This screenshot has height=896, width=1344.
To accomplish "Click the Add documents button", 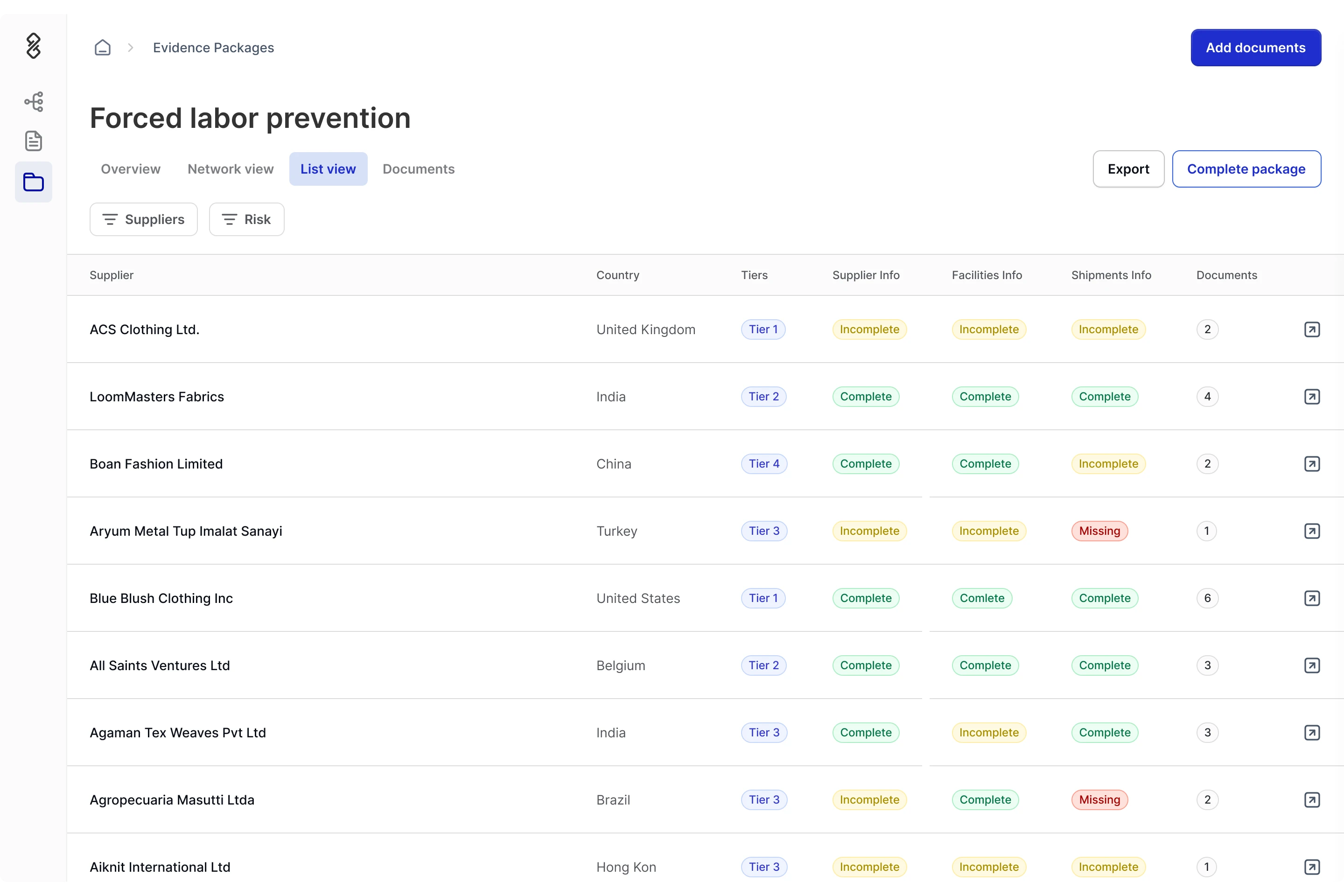I will click(x=1255, y=48).
